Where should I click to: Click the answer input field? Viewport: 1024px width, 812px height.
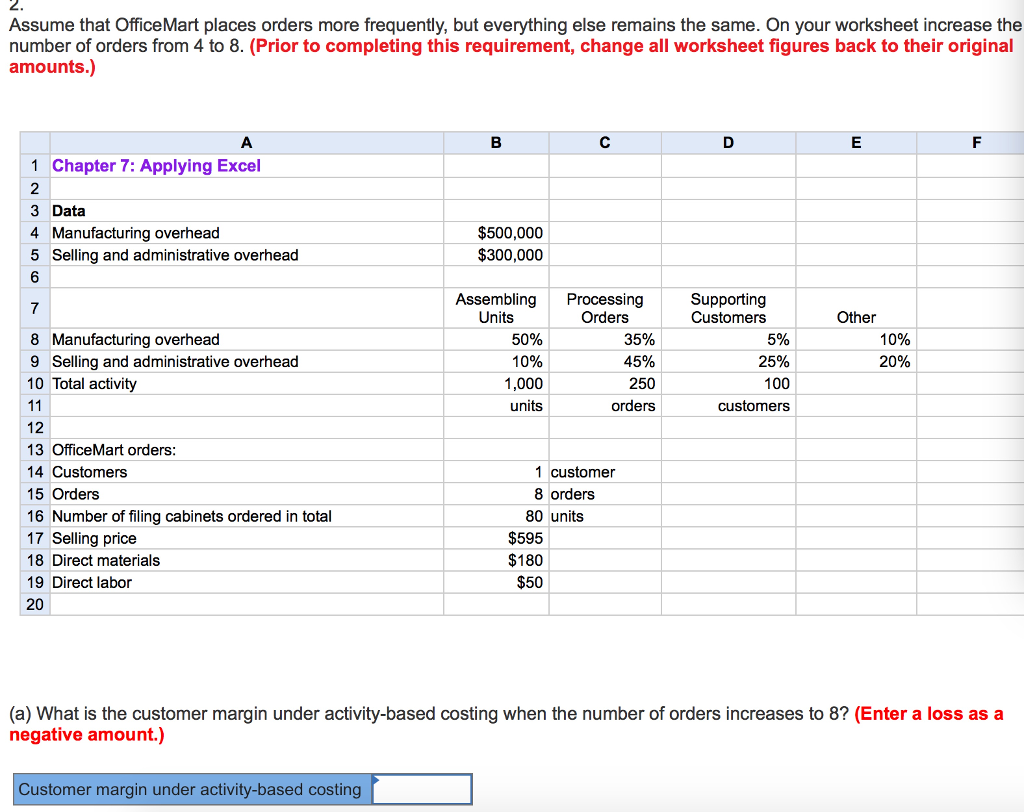click(420, 789)
